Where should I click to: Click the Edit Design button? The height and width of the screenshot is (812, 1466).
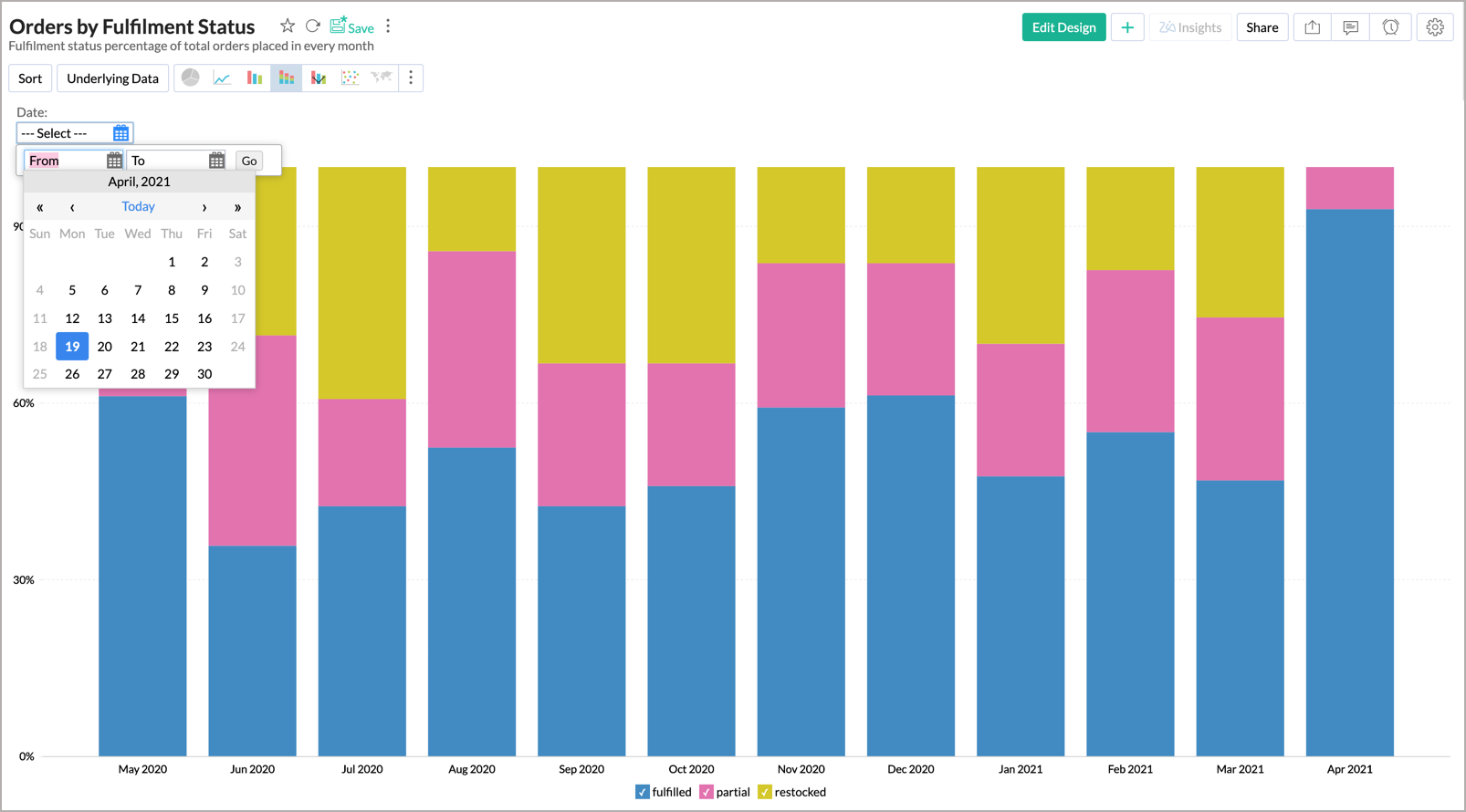pyautogui.click(x=1063, y=27)
